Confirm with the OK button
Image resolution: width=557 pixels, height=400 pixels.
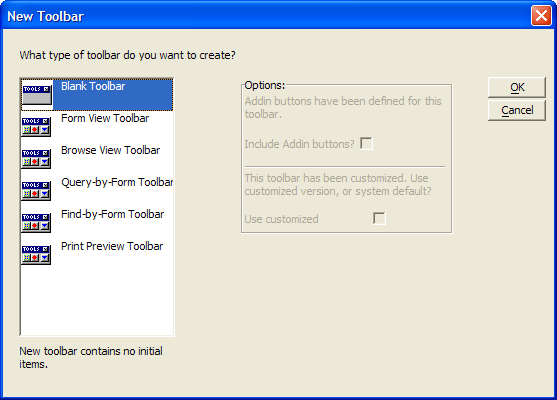tap(517, 87)
